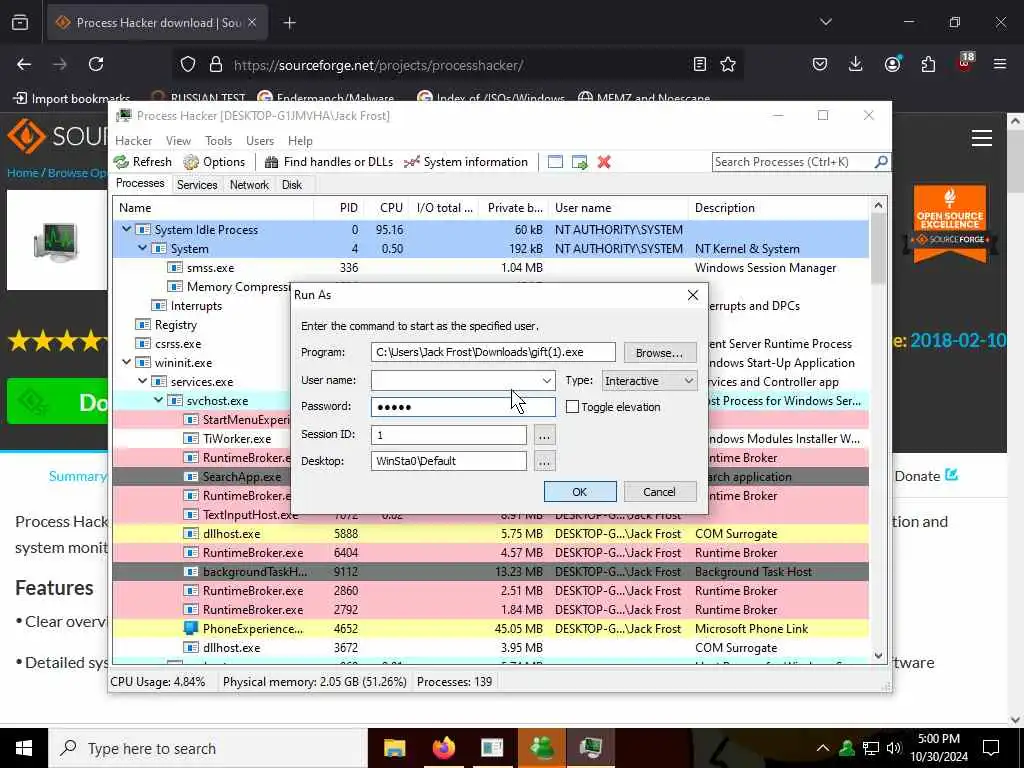Open the Options toolbar item
Image resolution: width=1024 pixels, height=768 pixels.
pyautogui.click(x=214, y=162)
